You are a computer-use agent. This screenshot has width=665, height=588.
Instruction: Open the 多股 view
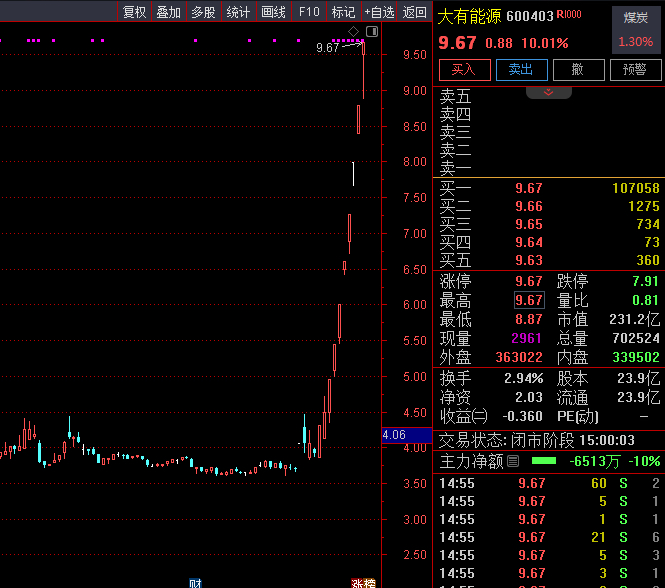coord(203,12)
